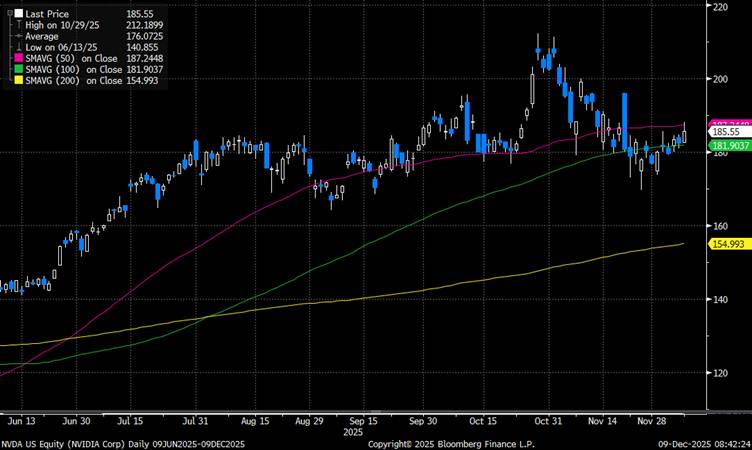
Task: Click the Jun 30 date axis label
Action: 79,422
